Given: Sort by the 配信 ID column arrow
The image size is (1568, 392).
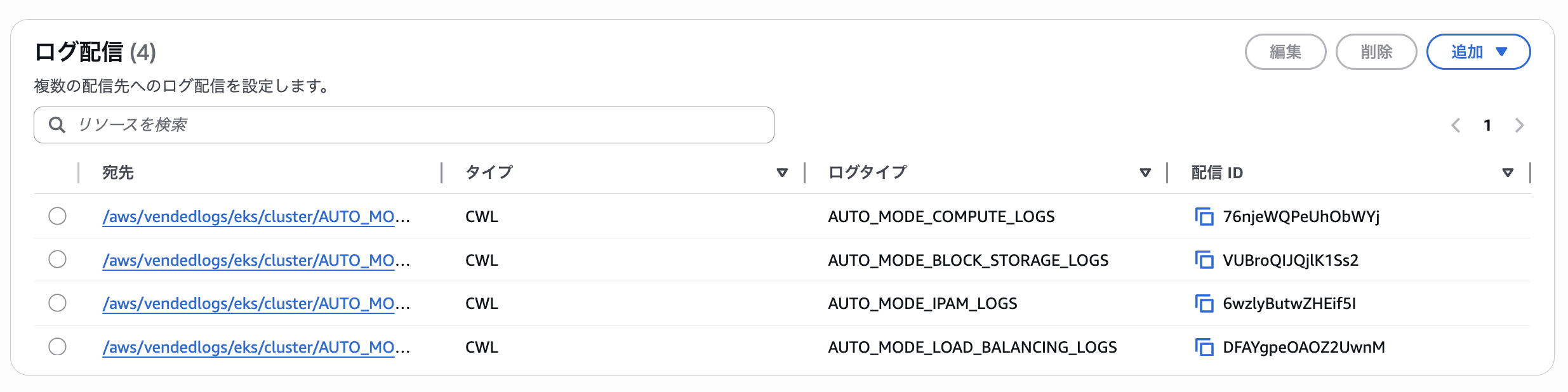Looking at the screenshot, I should tap(1508, 173).
